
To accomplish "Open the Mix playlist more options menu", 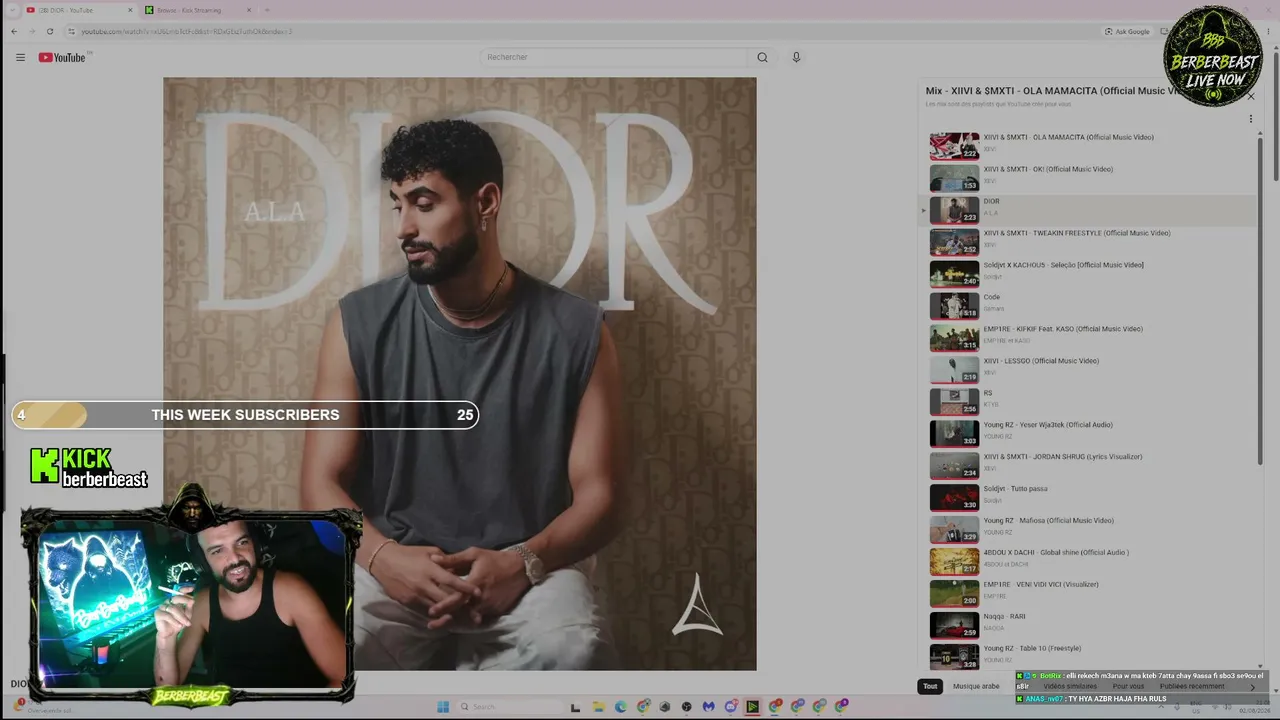I will click(x=1250, y=119).
